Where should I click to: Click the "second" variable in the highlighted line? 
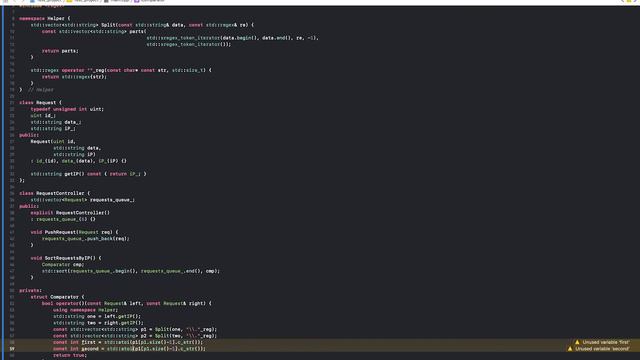90,349
